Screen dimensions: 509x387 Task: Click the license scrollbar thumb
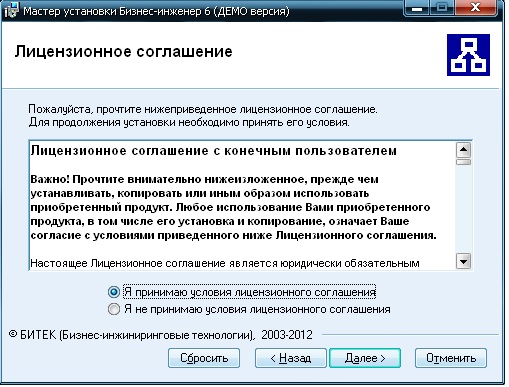(x=463, y=162)
